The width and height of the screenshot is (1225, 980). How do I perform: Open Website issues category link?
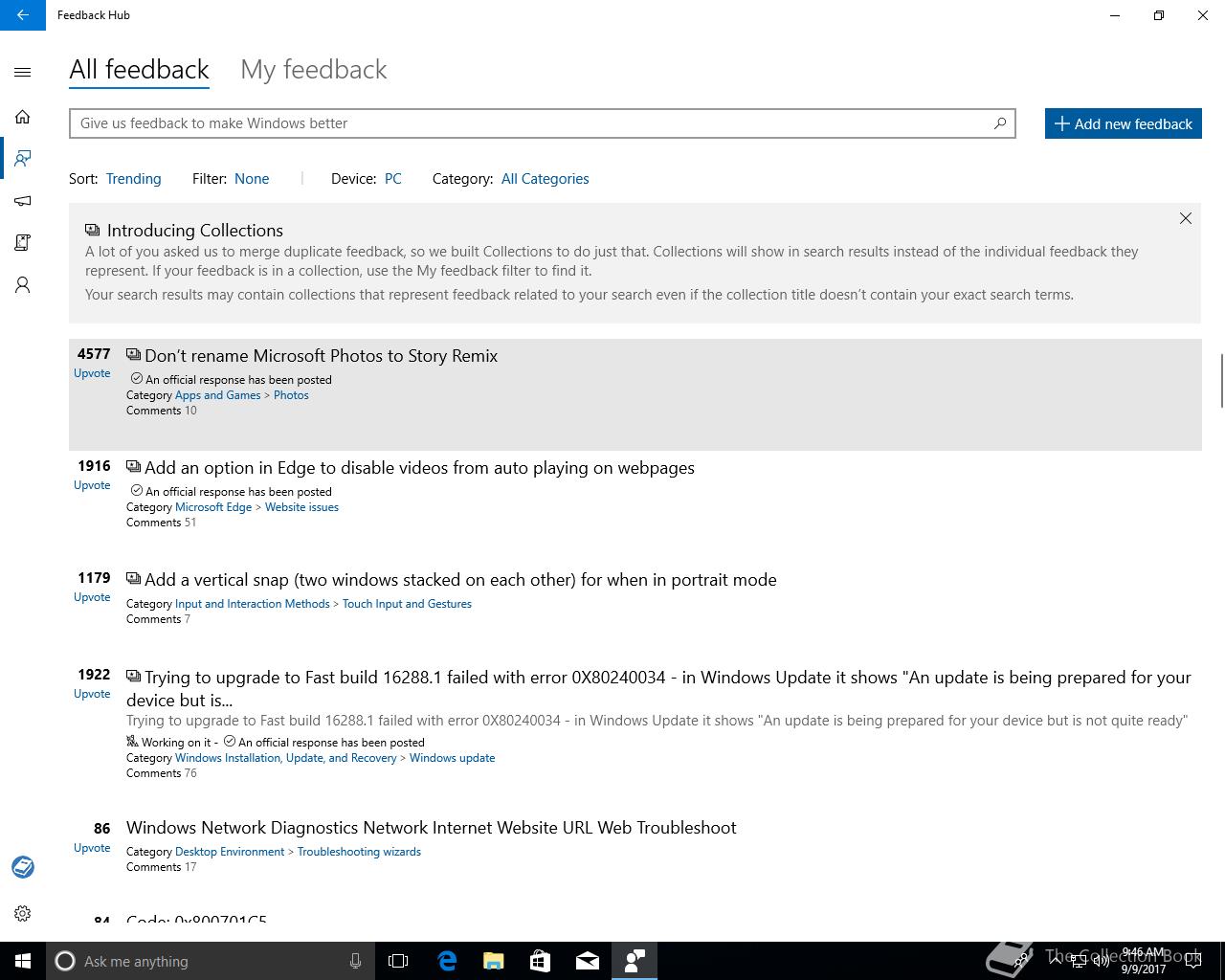(x=301, y=507)
